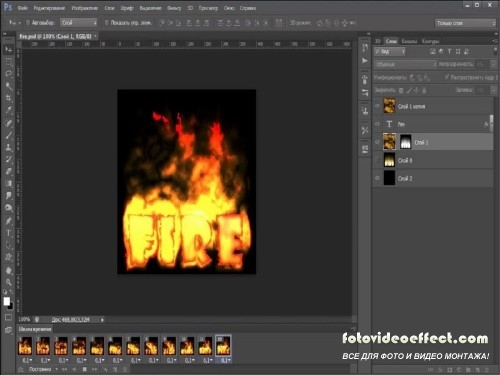Select the Eraser tool

coord(9,171)
